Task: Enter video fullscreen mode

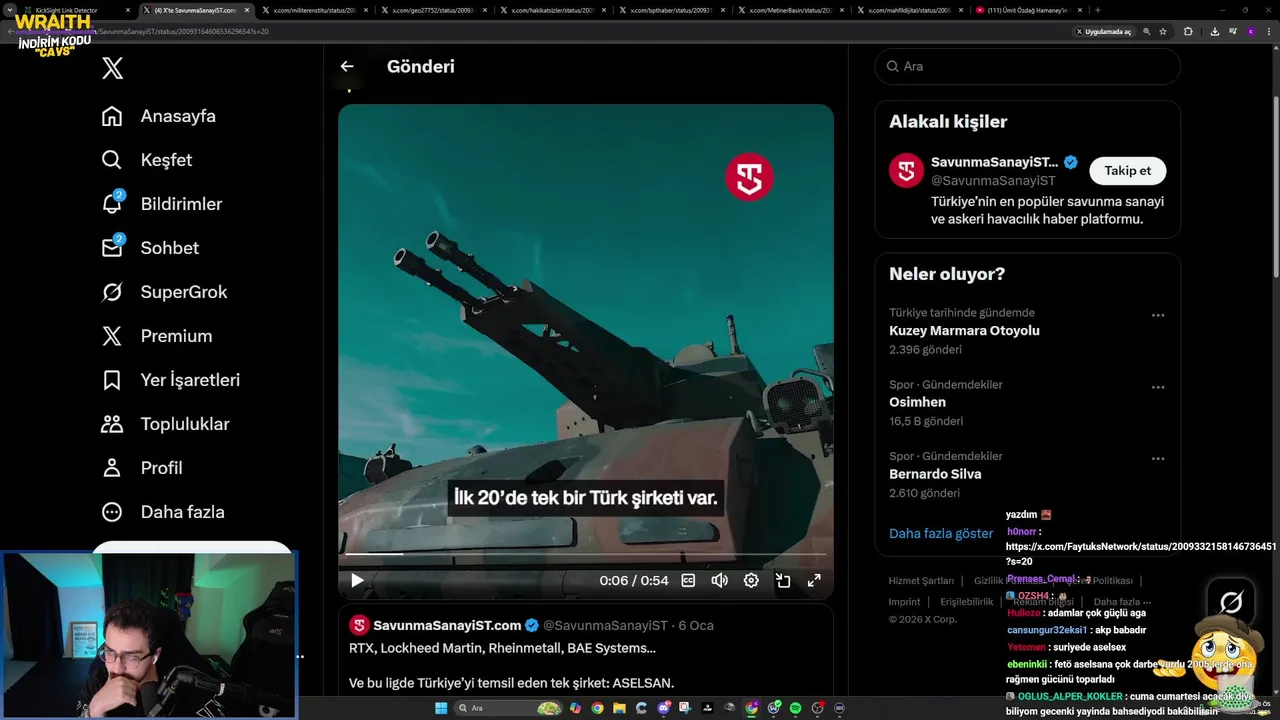Action: pos(814,580)
